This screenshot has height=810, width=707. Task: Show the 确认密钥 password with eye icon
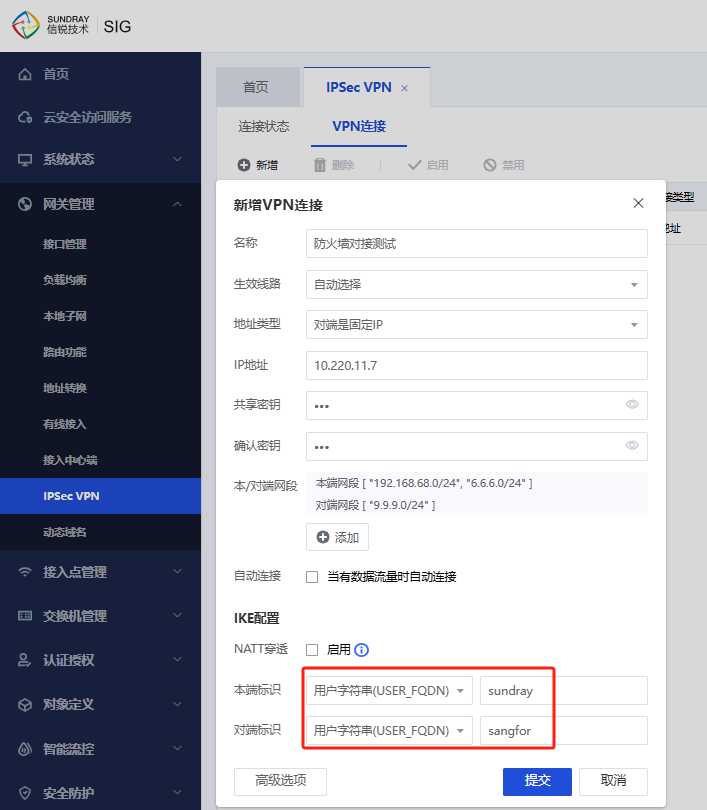pos(632,445)
